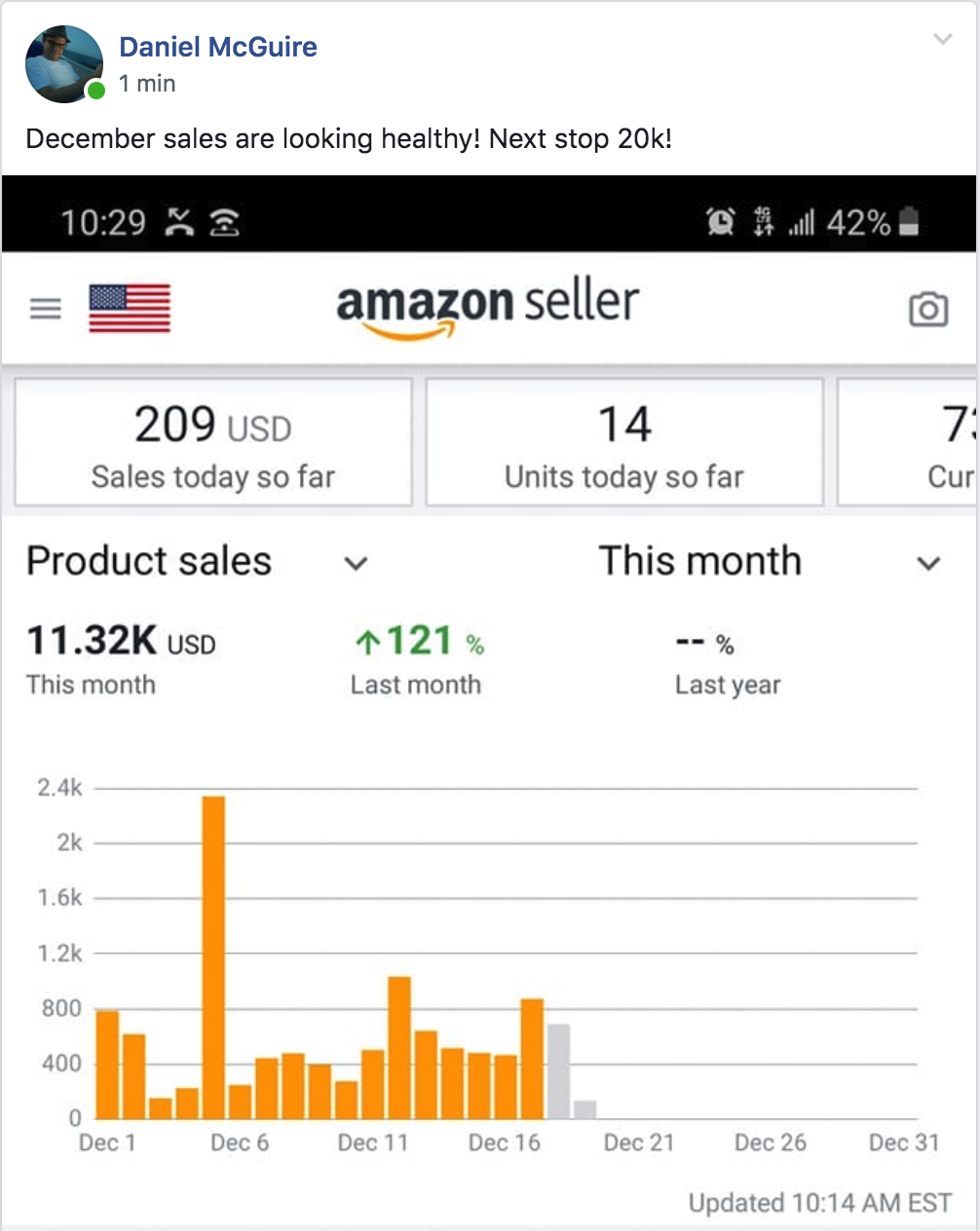Click the Amazon seller logo

tap(488, 309)
